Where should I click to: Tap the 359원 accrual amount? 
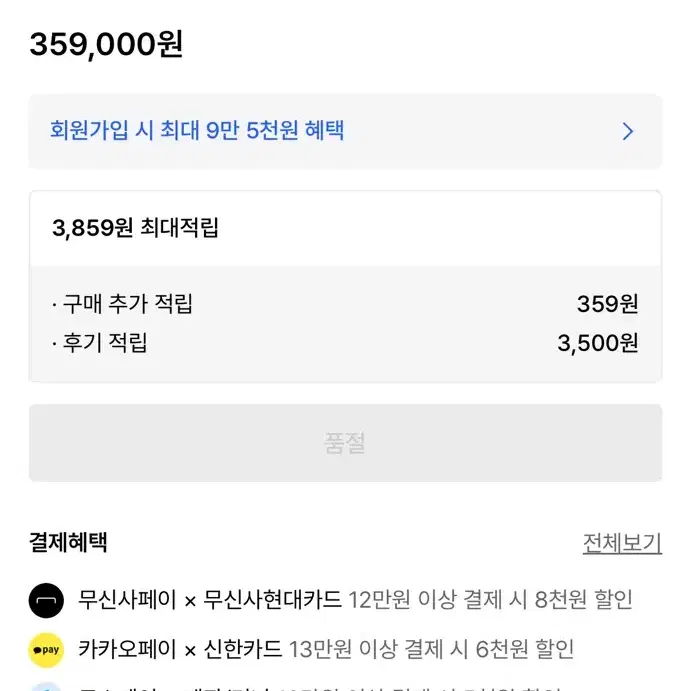608,304
